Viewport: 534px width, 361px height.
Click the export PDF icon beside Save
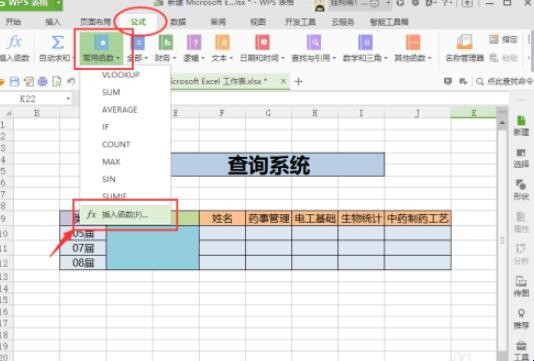point(29,81)
